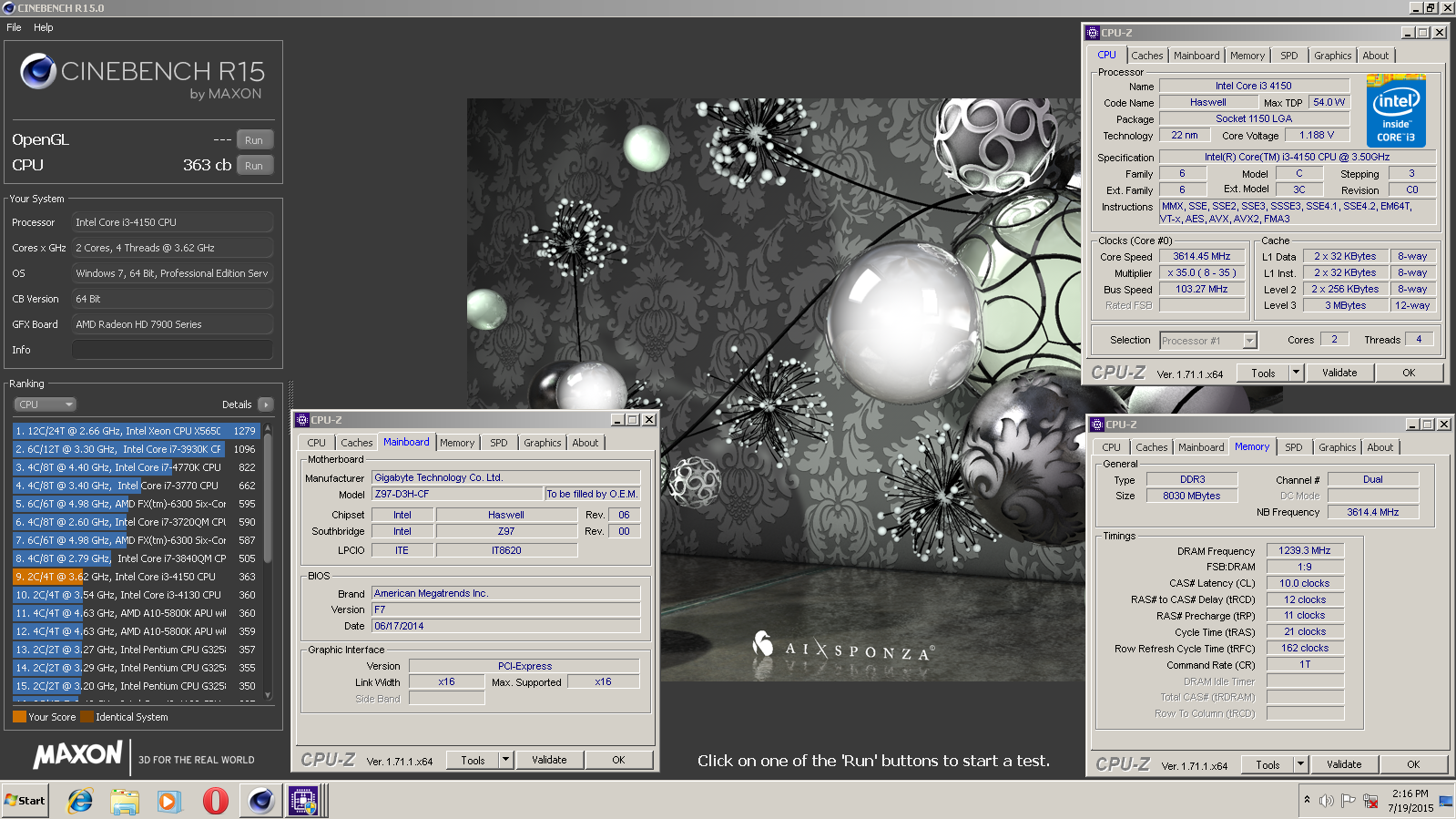Click title bar icon of CPU-Z CPU window
This screenshot has width=1456, height=819.
[x=1093, y=33]
